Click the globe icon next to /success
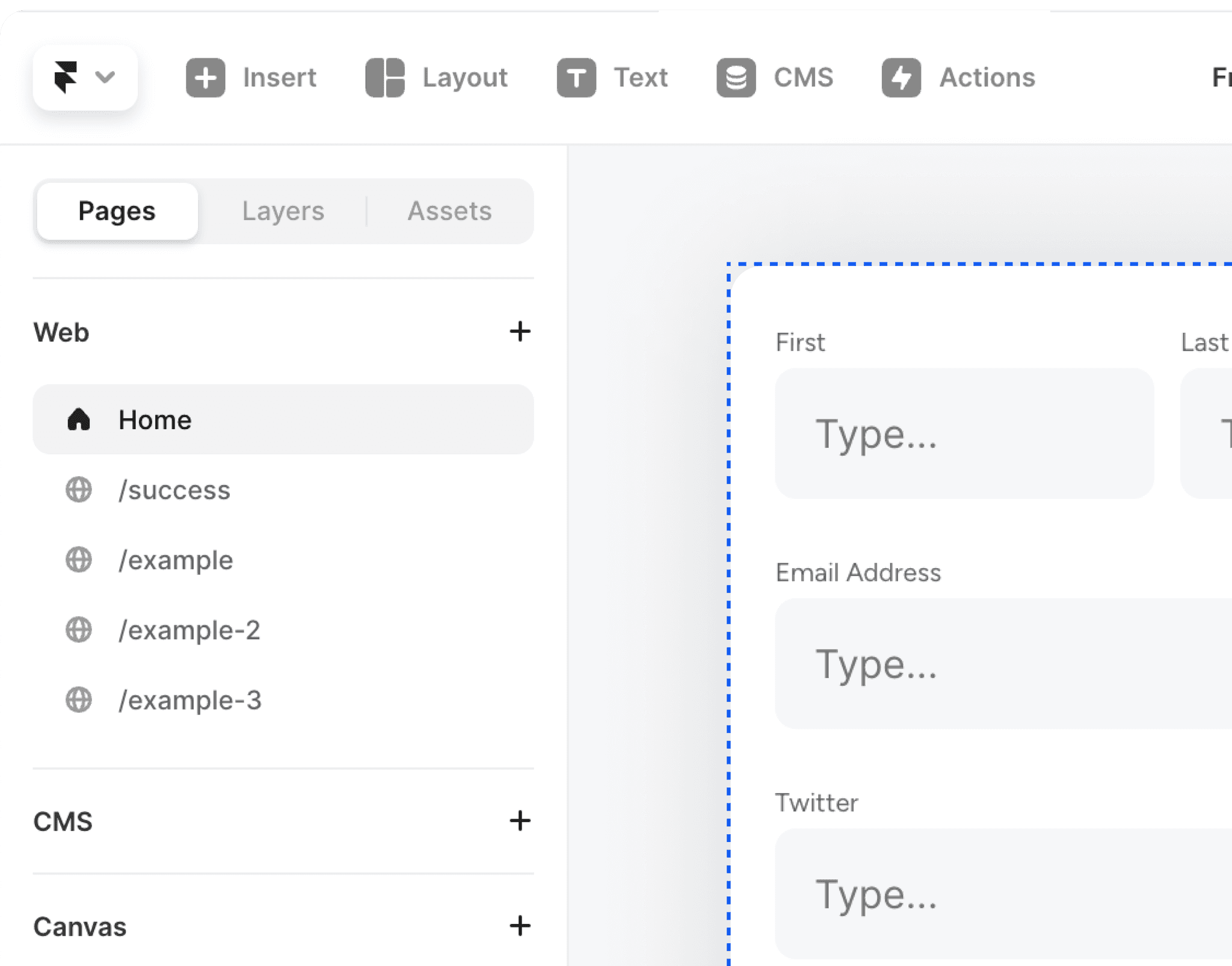This screenshot has height=966, width=1232. pyautogui.click(x=79, y=490)
